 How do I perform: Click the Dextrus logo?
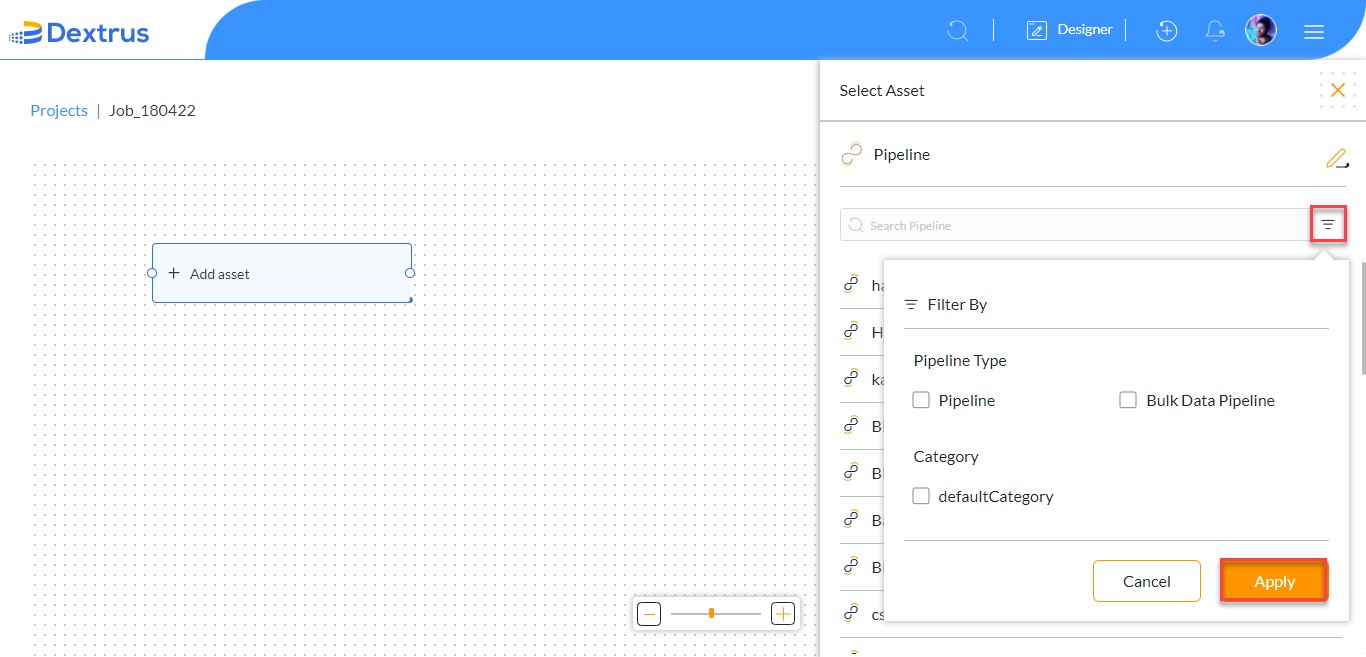(x=79, y=32)
